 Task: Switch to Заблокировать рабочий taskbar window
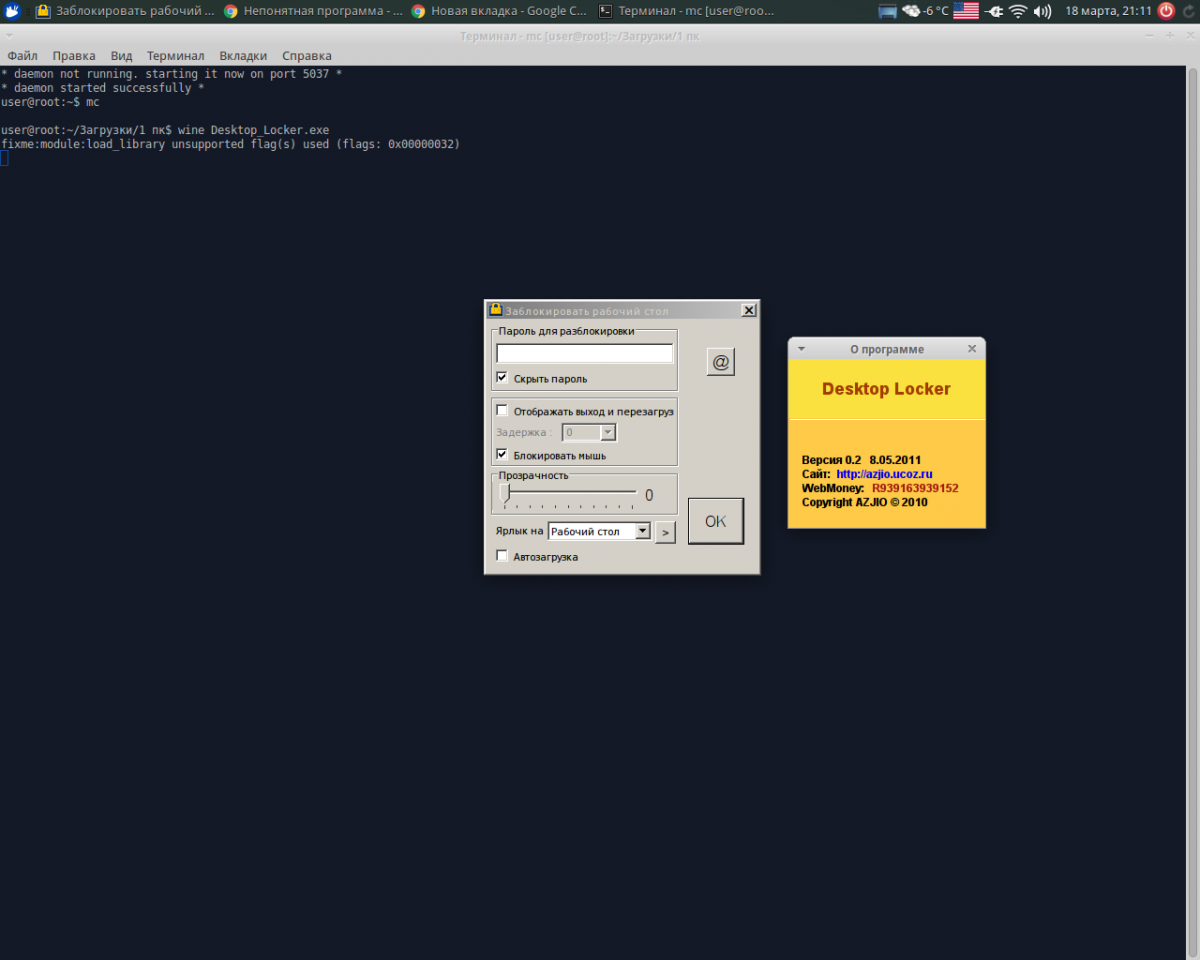click(x=124, y=11)
